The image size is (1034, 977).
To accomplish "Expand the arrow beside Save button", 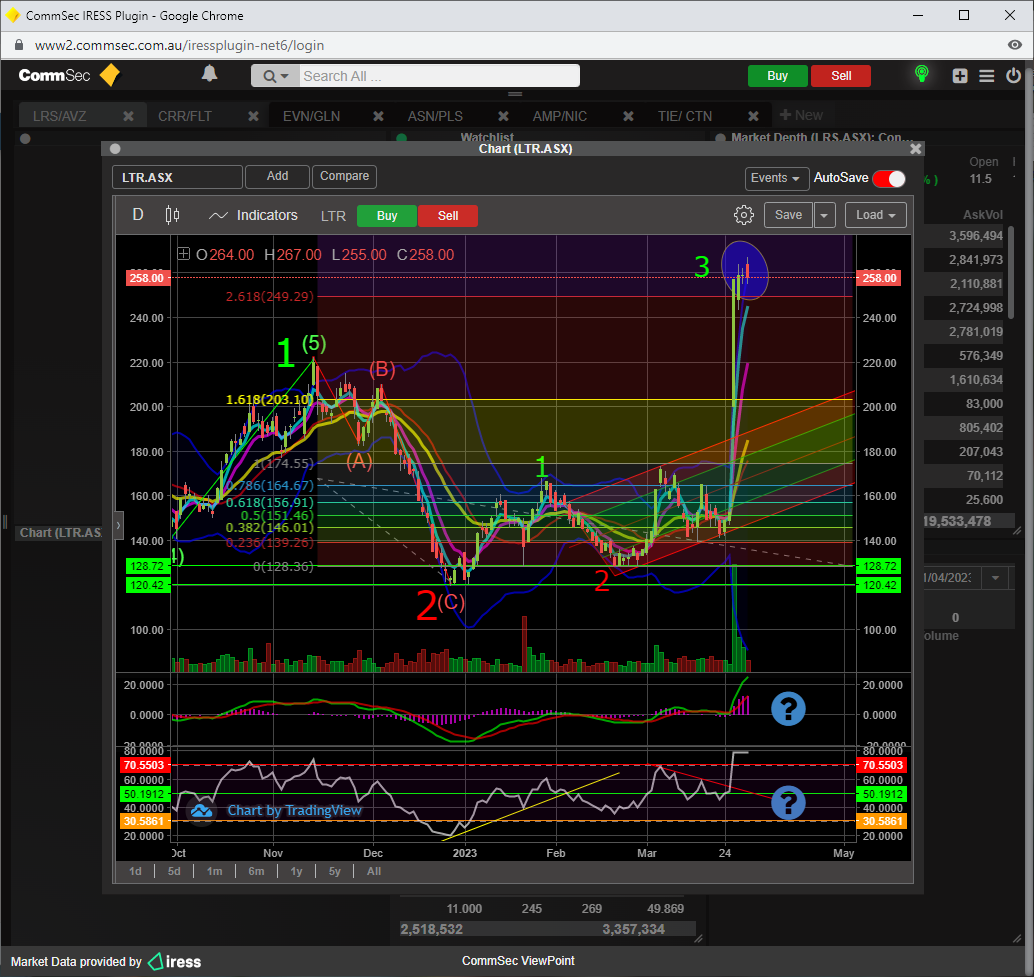I will point(824,215).
